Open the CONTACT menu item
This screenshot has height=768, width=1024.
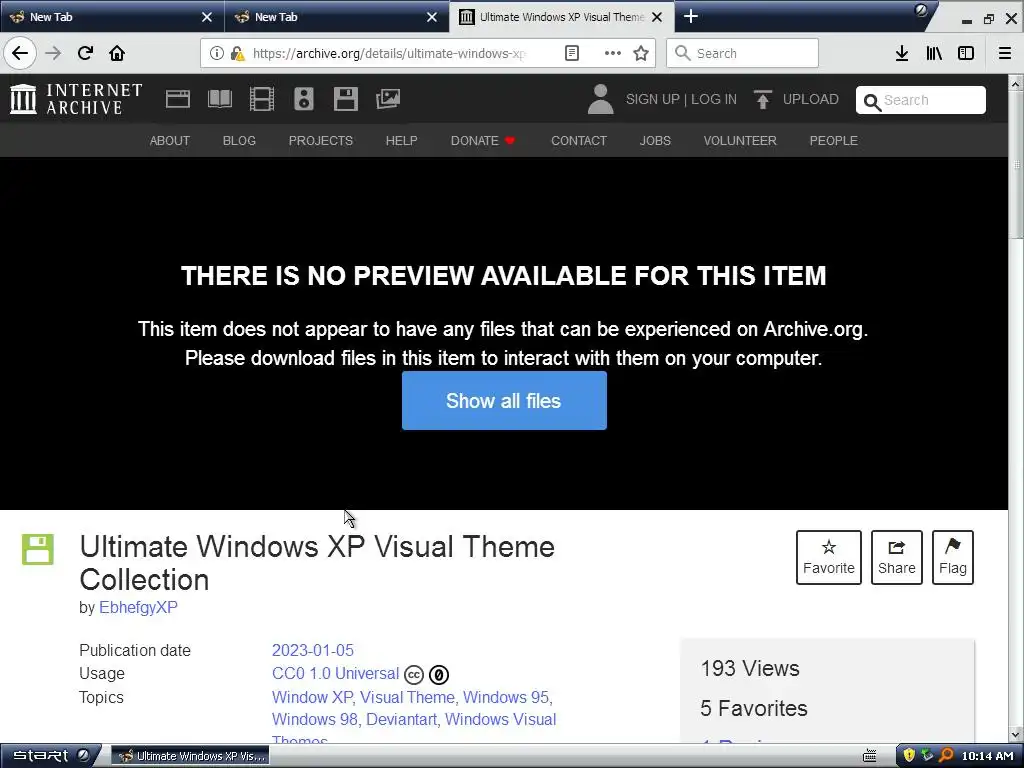point(579,140)
